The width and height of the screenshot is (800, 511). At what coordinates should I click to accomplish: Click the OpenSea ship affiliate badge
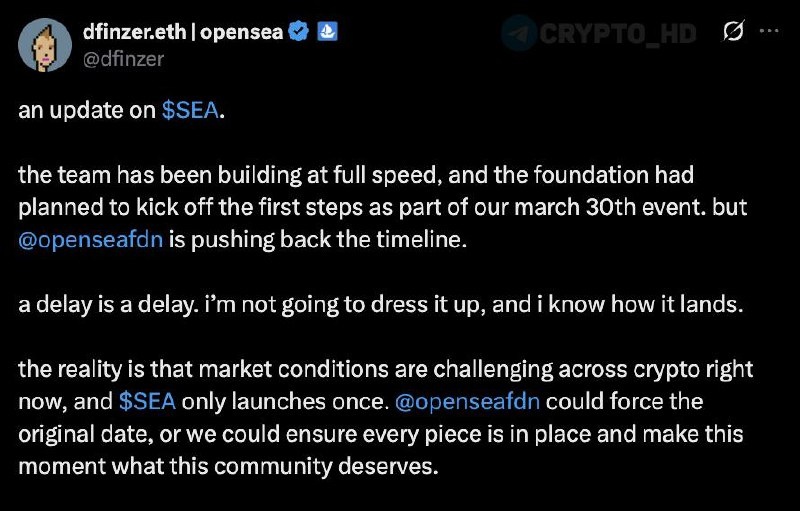327,32
